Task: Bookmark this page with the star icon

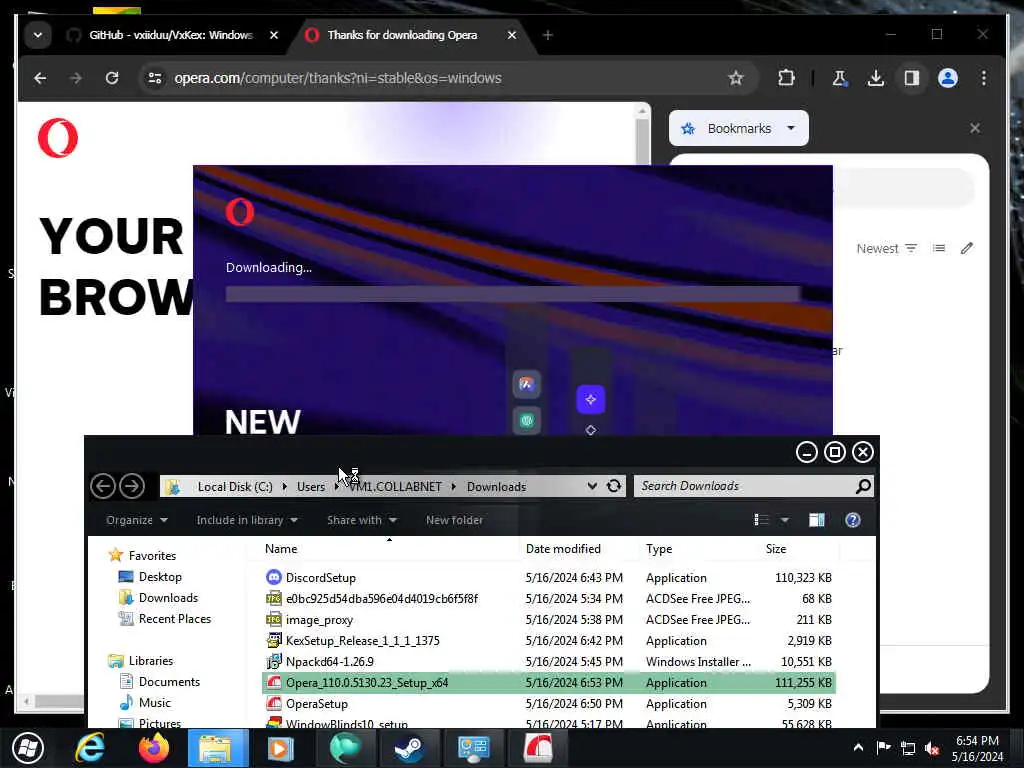Action: click(x=736, y=78)
